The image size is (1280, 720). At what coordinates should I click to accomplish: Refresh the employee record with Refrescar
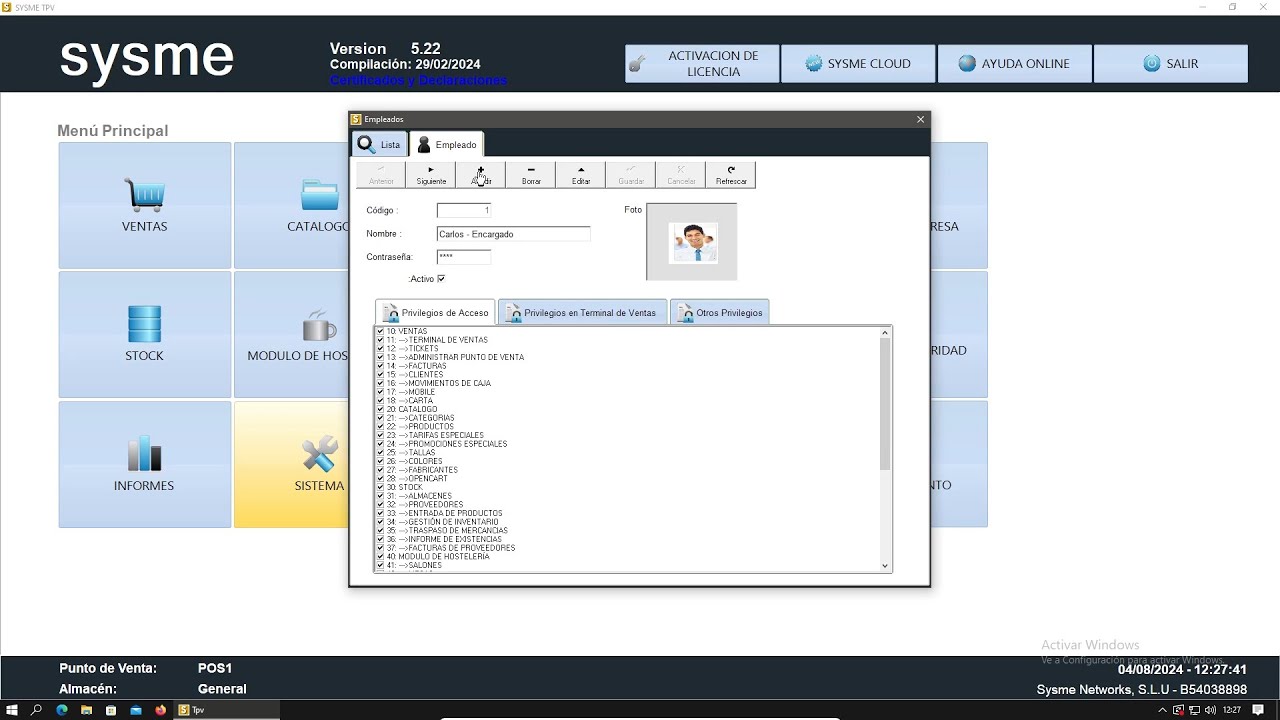pos(731,175)
